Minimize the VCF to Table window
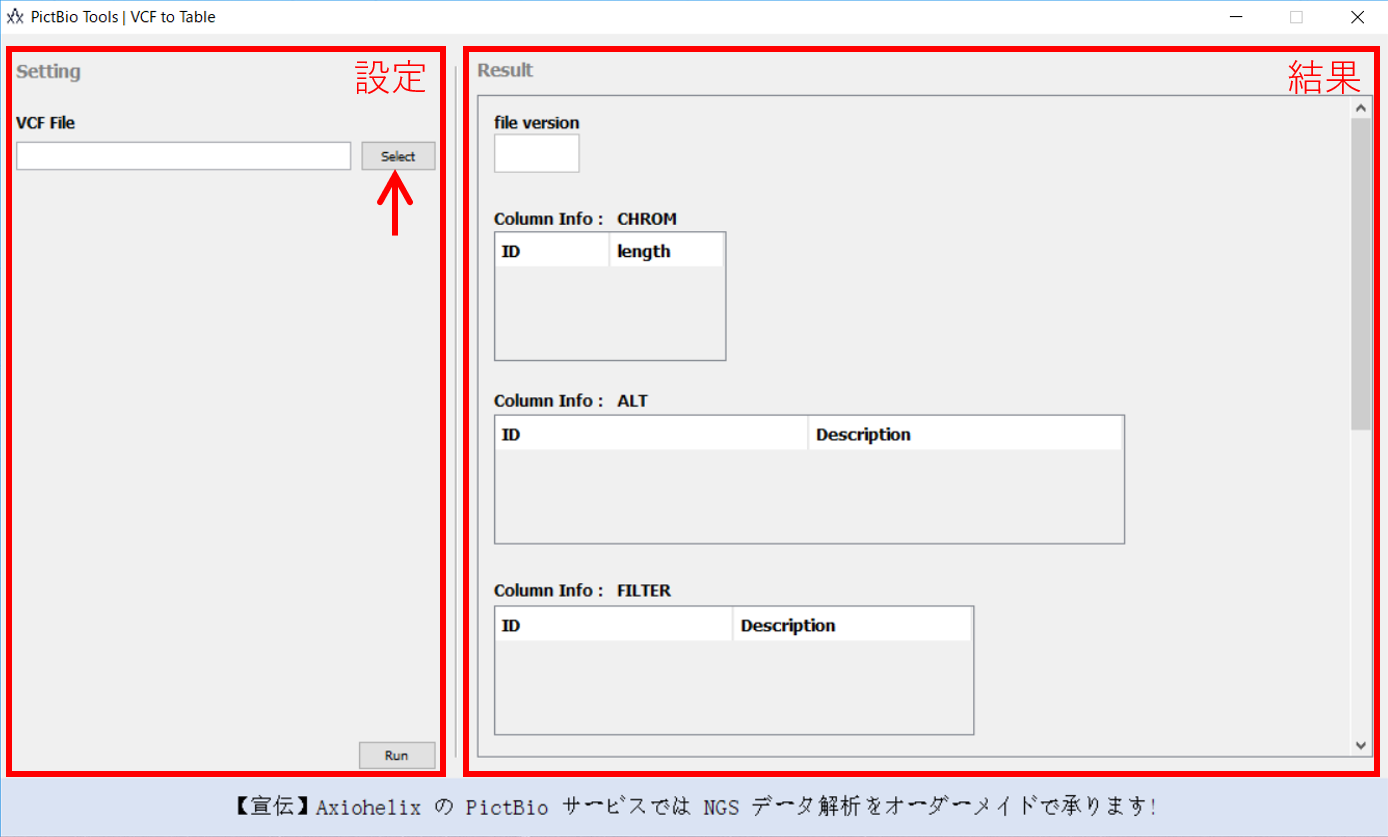The height and width of the screenshot is (837, 1388). (x=1237, y=17)
